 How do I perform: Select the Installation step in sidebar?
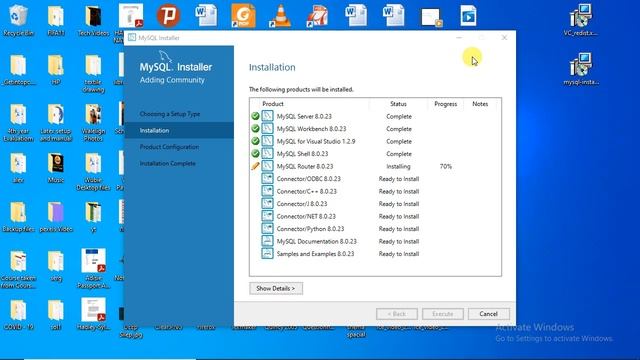(x=179, y=130)
